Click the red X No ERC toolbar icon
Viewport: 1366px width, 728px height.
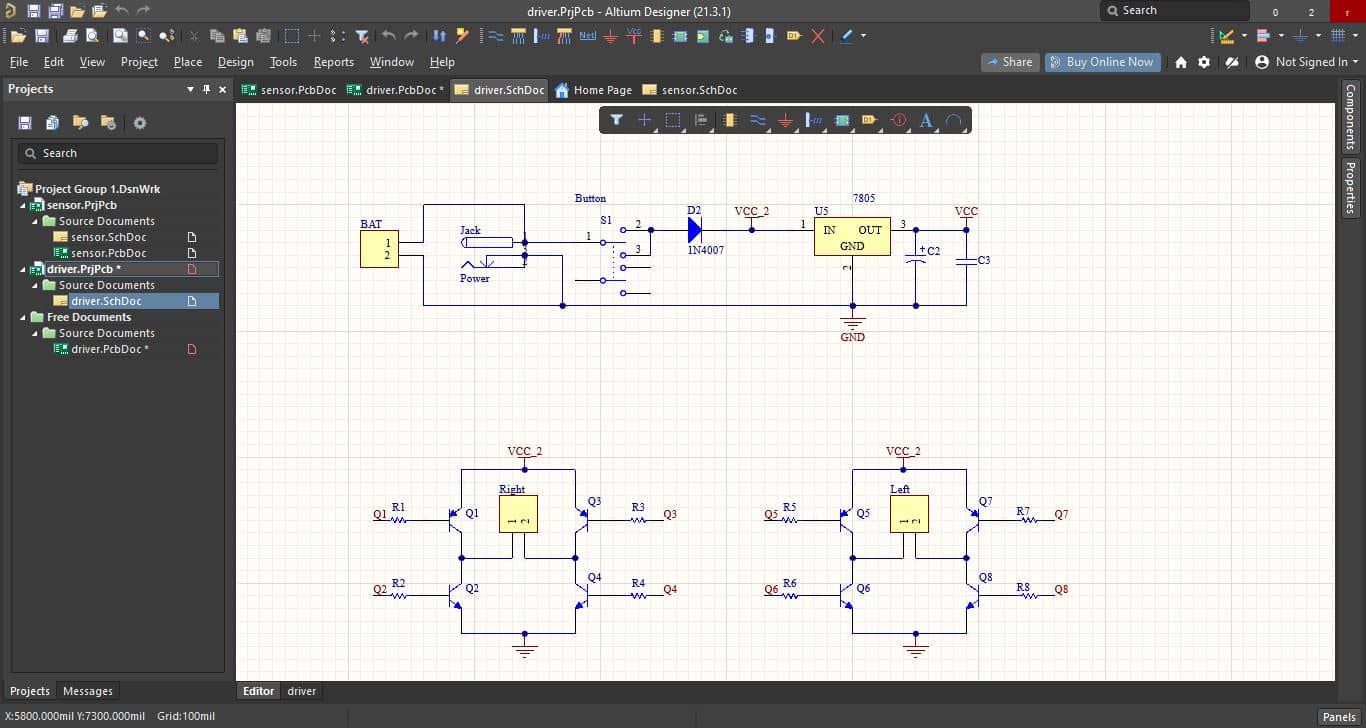tap(818, 36)
